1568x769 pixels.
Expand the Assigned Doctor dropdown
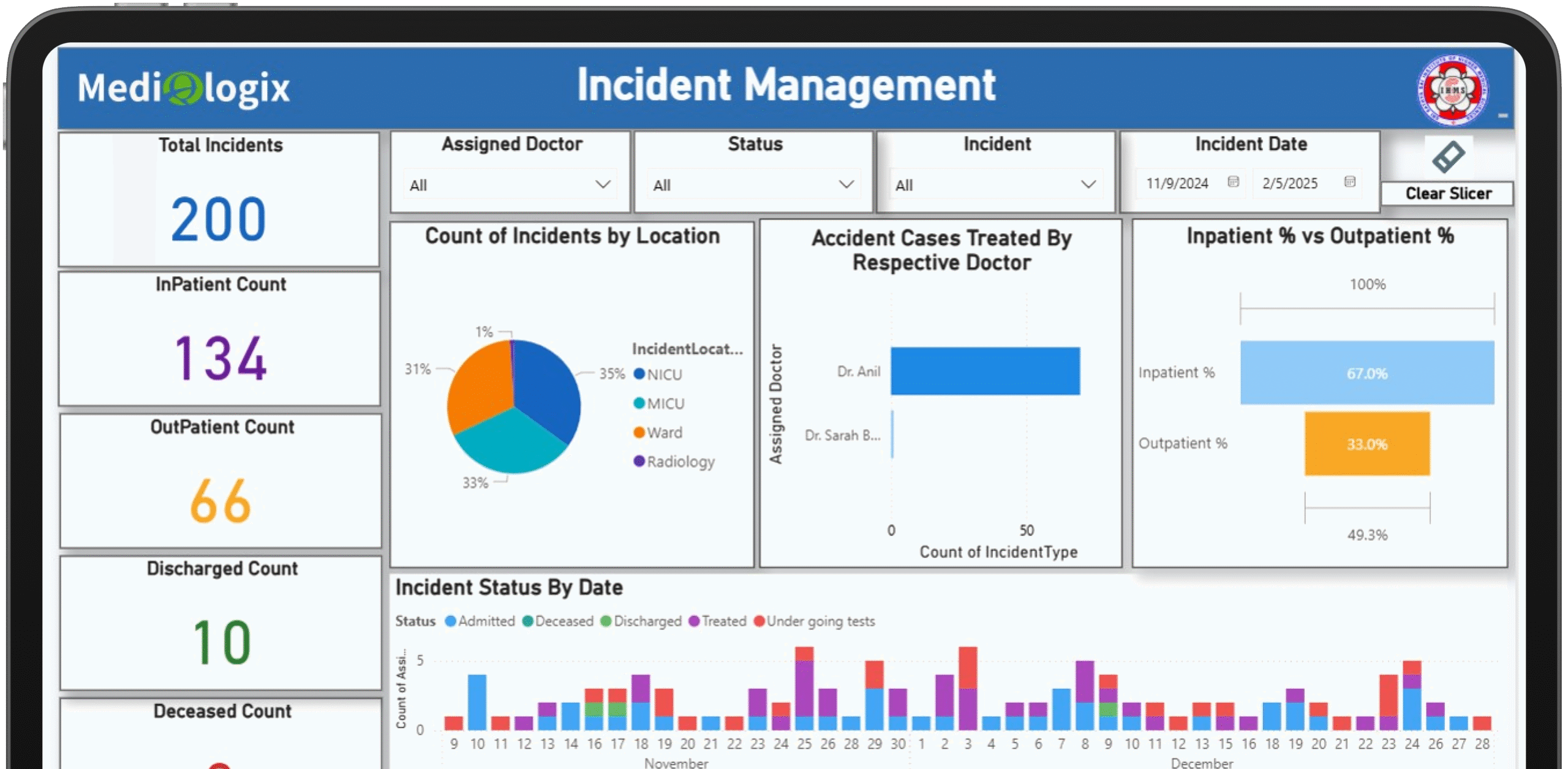tap(603, 184)
